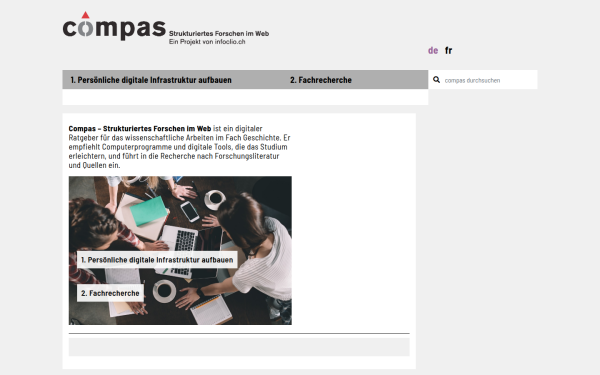
Task: Open "1. Persönliche digitale Infrastruktur aufbauen" in nav bar
Action: 151,80
